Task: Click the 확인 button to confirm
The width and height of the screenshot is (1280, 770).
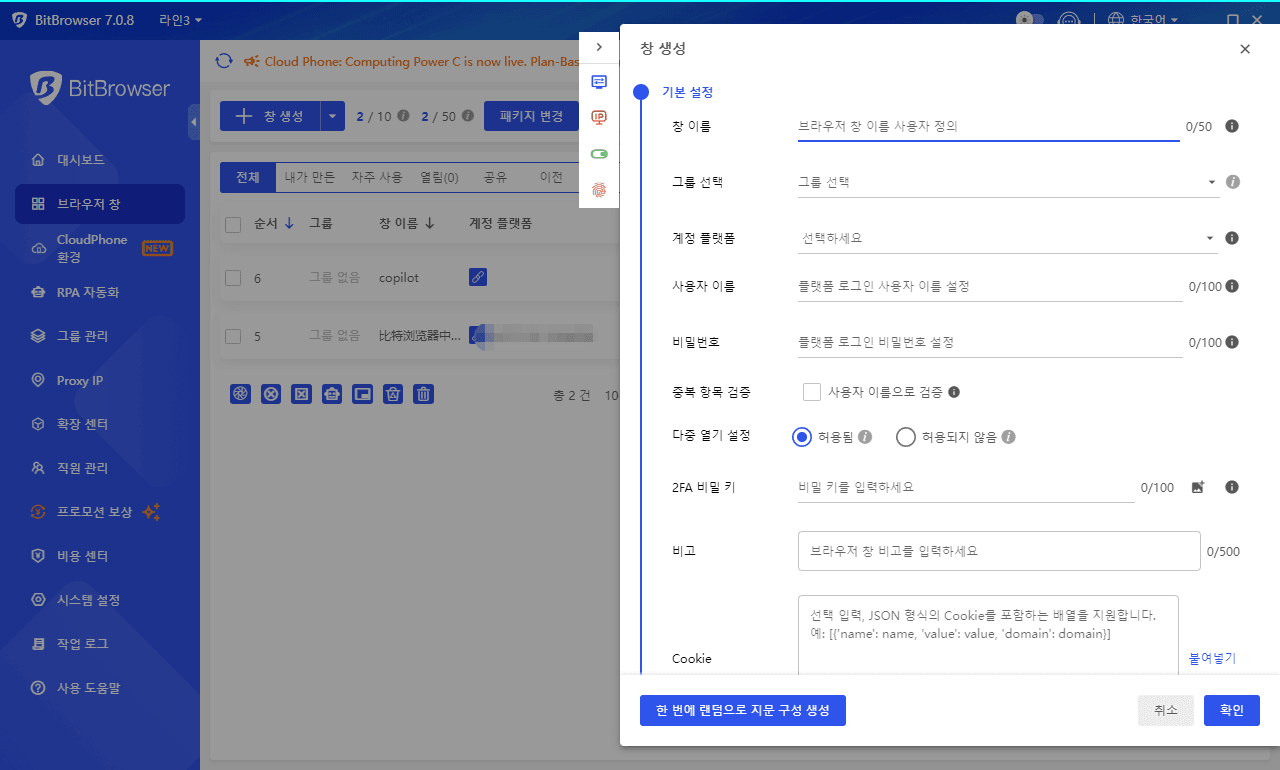Action: (x=1231, y=710)
